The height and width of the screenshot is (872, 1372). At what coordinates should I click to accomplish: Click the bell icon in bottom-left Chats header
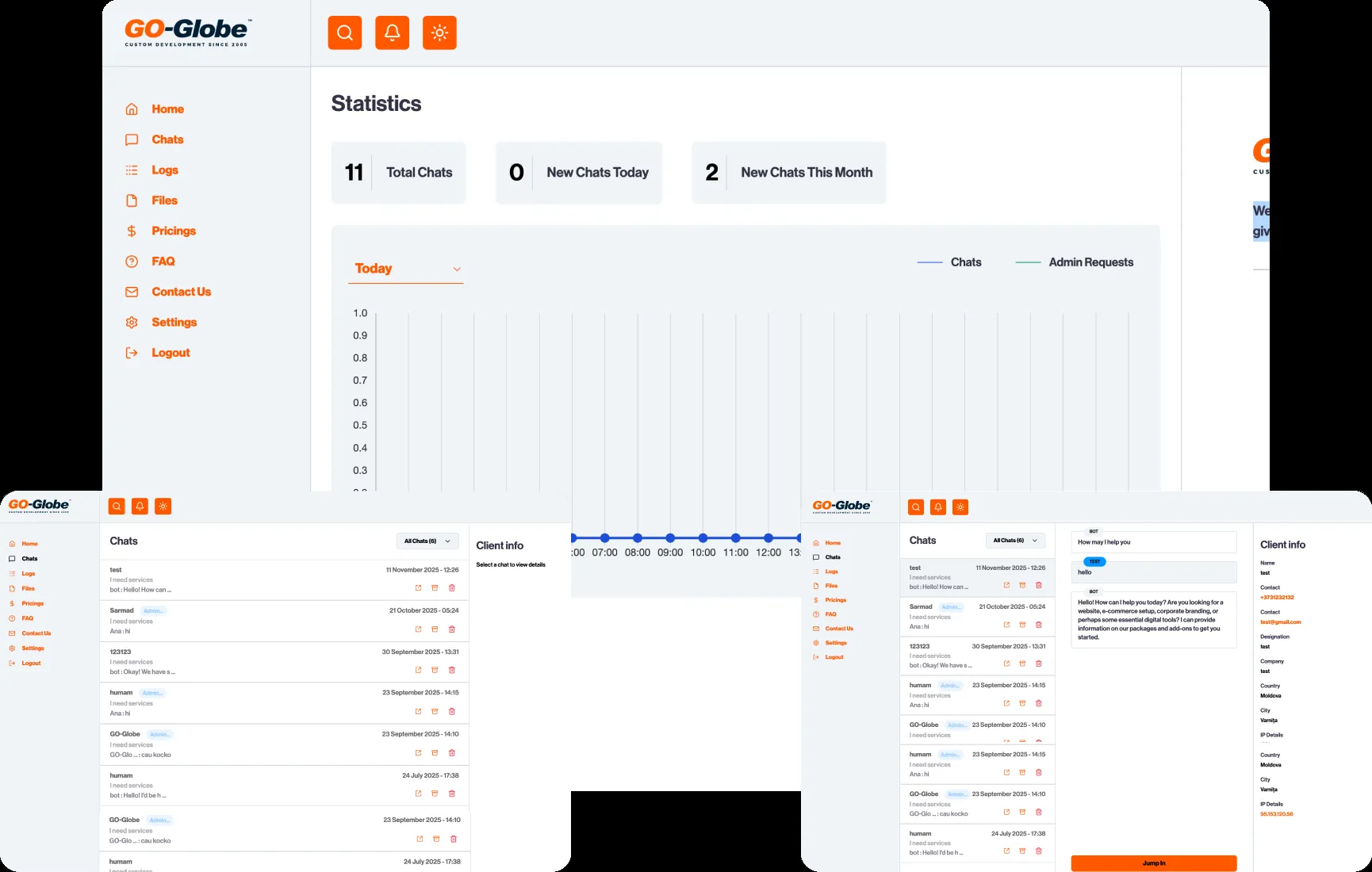[140, 507]
